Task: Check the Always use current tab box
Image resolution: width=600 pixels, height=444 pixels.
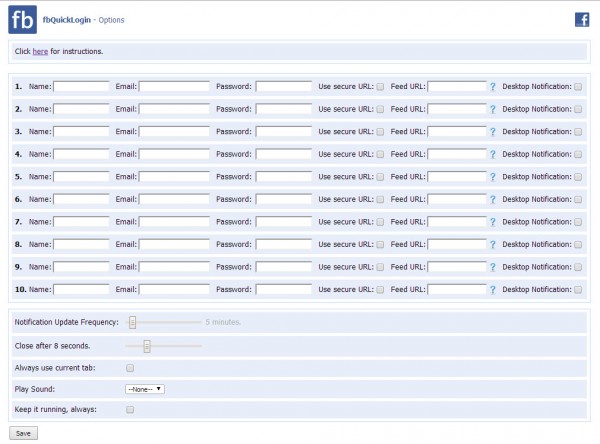Action: pos(130,368)
